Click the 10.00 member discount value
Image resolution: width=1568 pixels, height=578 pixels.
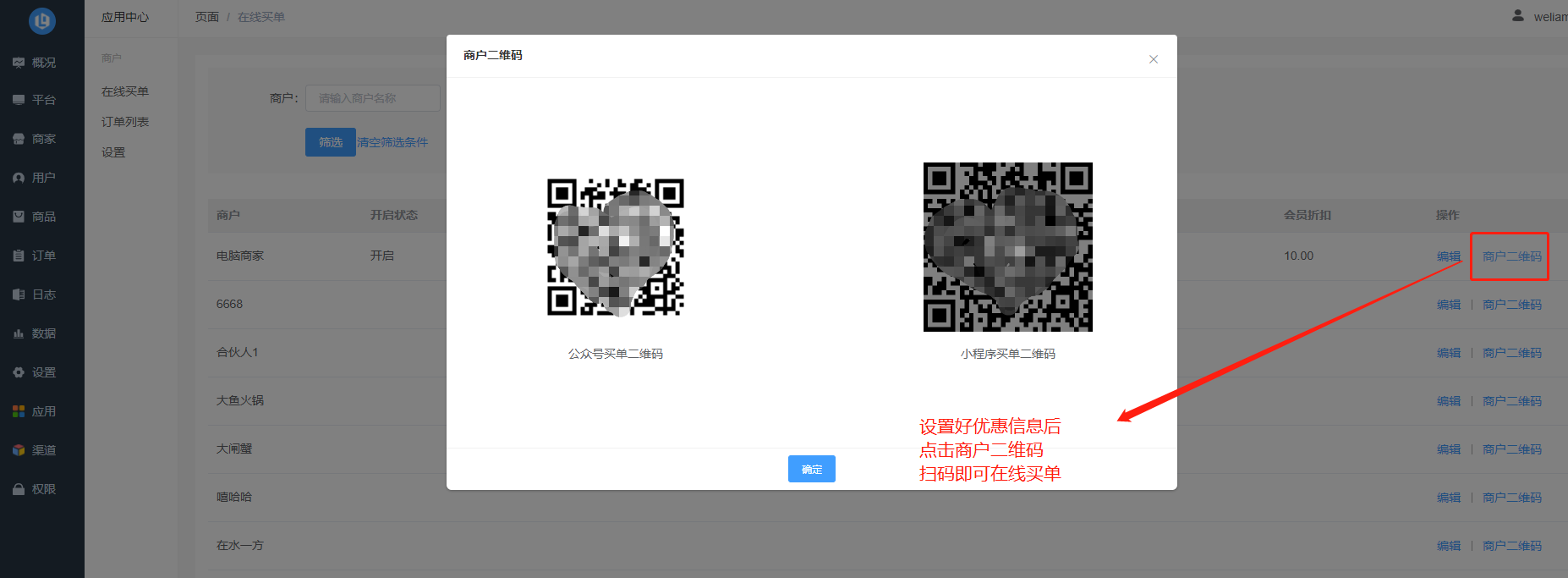(x=1299, y=256)
